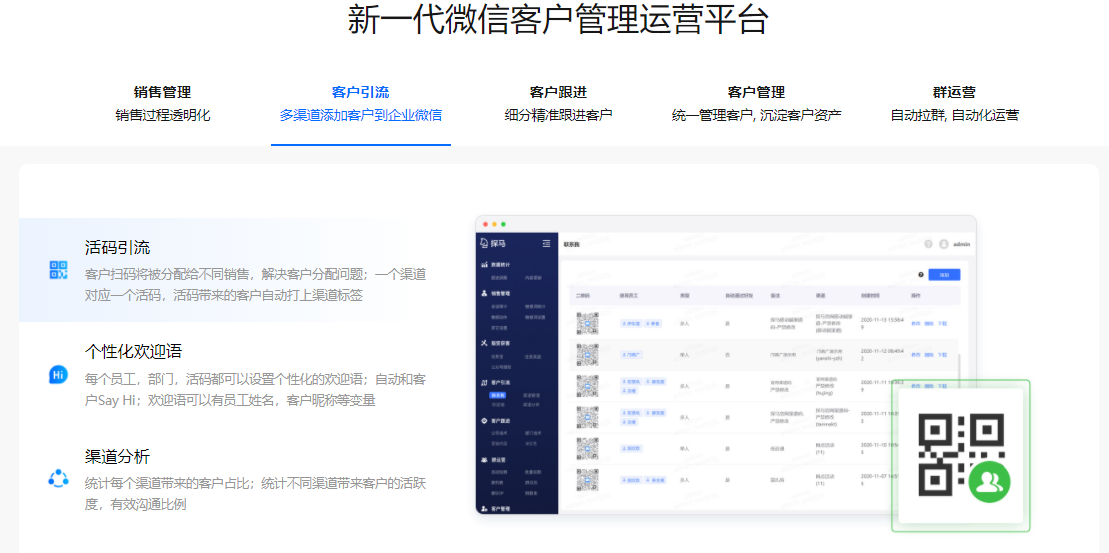Click the admin avatar icon in dashboard preview

click(x=943, y=244)
